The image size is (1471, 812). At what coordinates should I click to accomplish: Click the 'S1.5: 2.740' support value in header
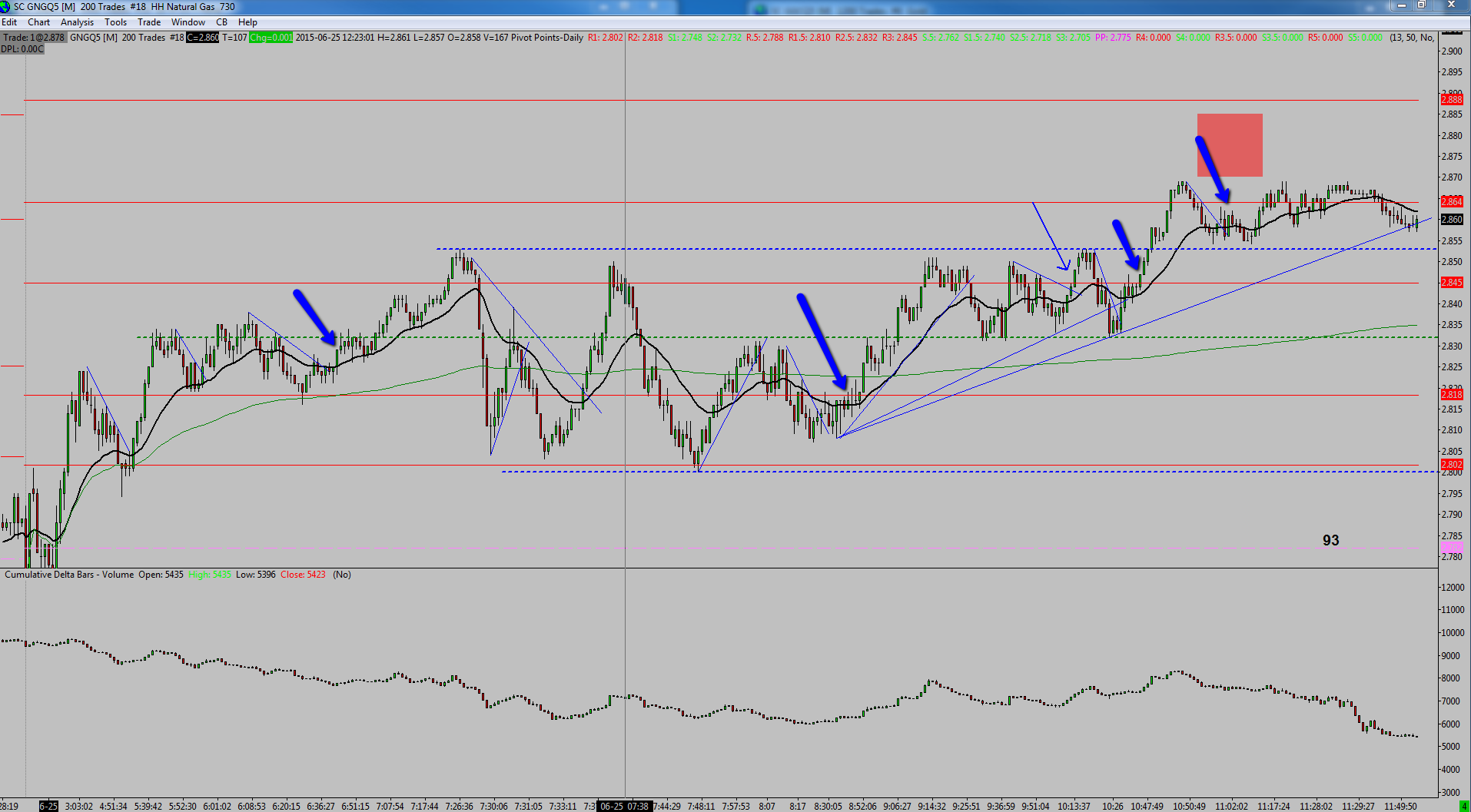point(985,38)
